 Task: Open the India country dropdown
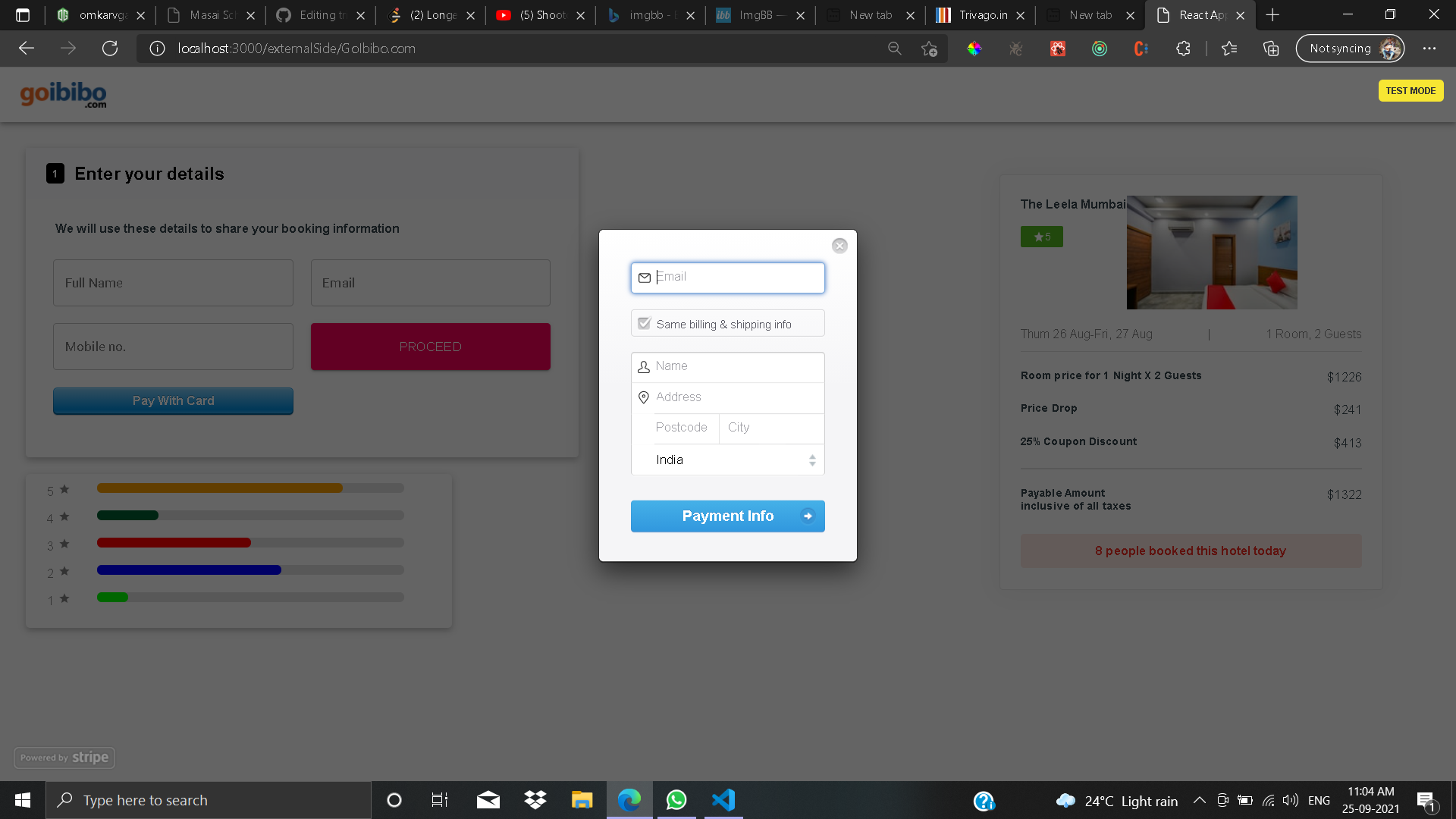click(x=728, y=460)
